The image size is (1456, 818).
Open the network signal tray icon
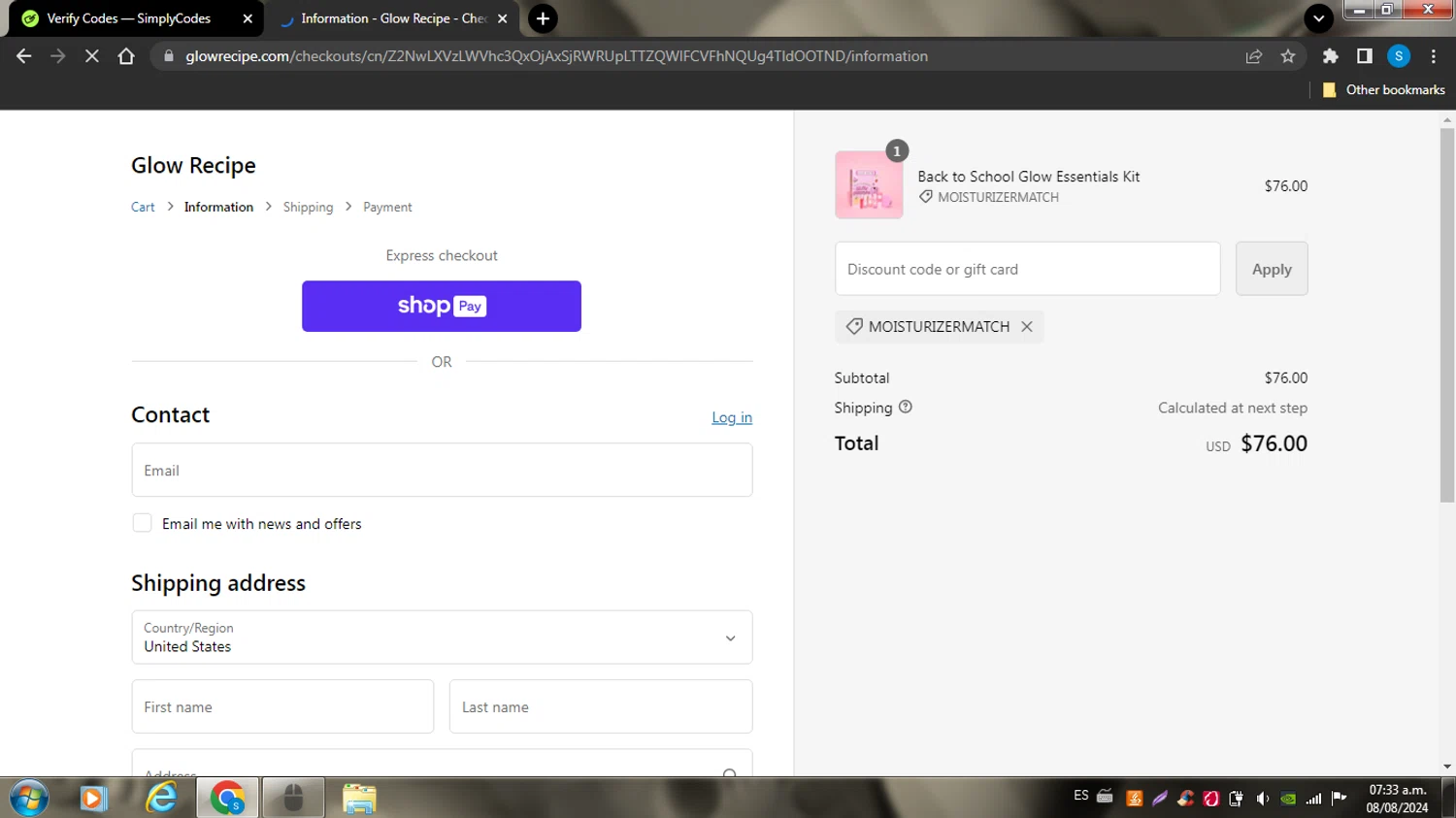click(x=1313, y=799)
